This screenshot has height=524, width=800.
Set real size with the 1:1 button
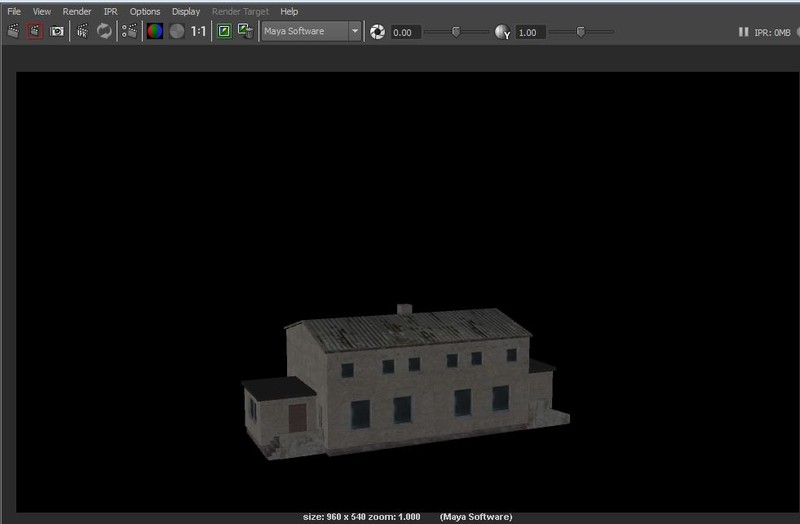pyautogui.click(x=199, y=31)
